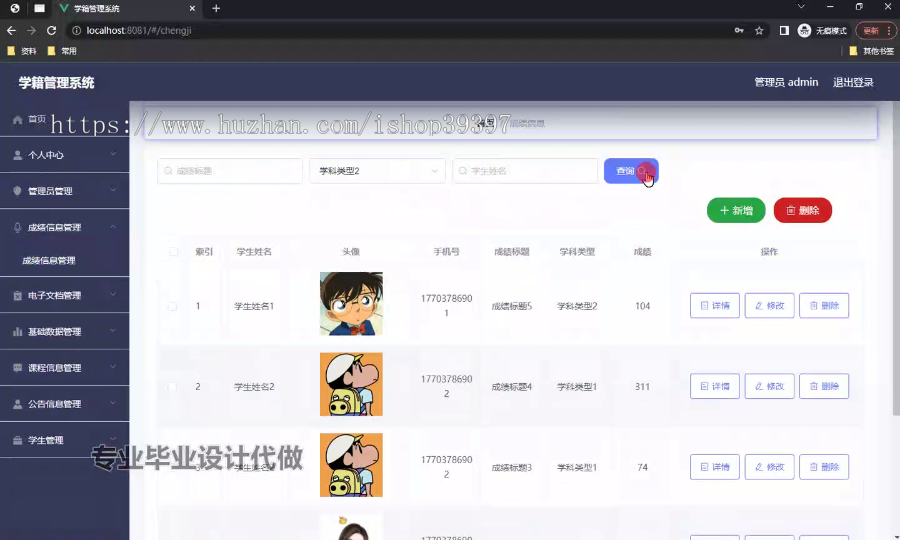The height and width of the screenshot is (540, 900).
Task: Click the 成绩 column header
Action: [x=642, y=252]
